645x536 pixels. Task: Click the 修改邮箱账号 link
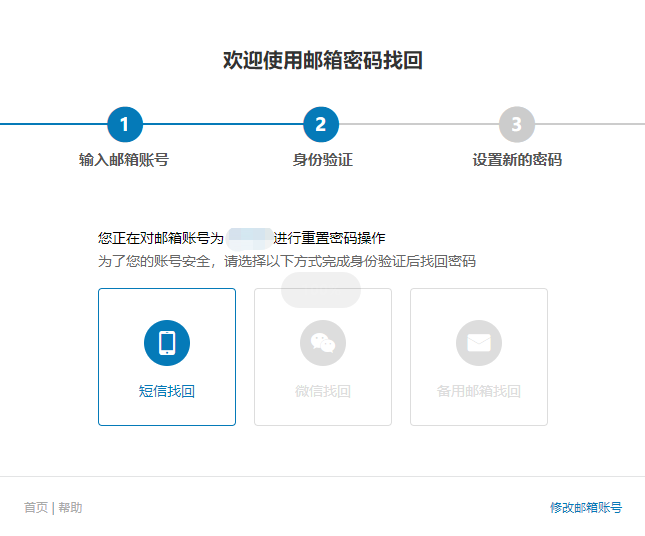pos(585,508)
